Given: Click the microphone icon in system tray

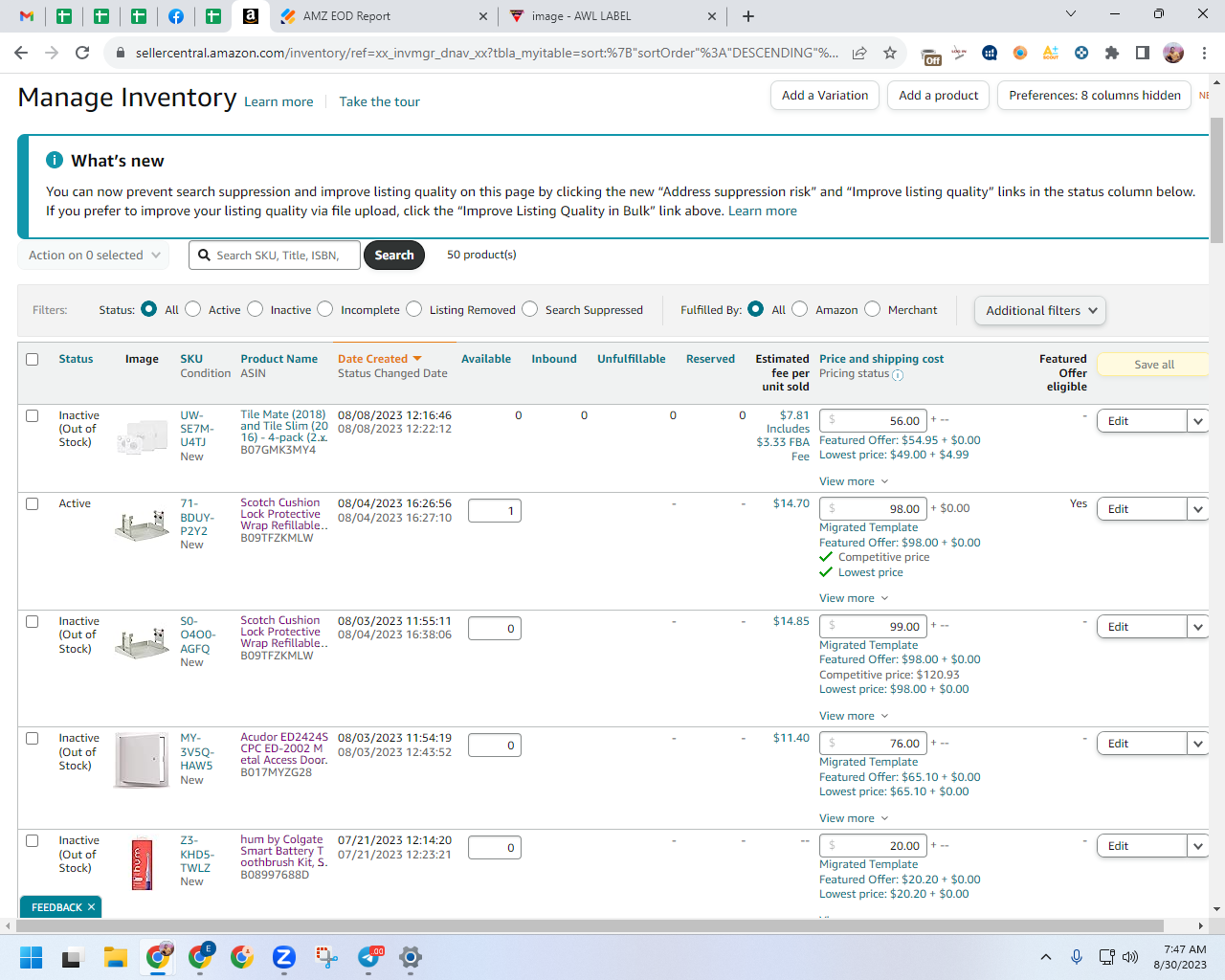Looking at the screenshot, I should point(1077,957).
